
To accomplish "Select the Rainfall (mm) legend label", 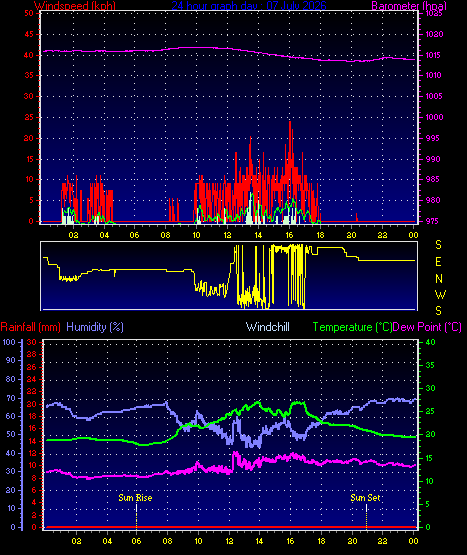I will pyautogui.click(x=30, y=327).
